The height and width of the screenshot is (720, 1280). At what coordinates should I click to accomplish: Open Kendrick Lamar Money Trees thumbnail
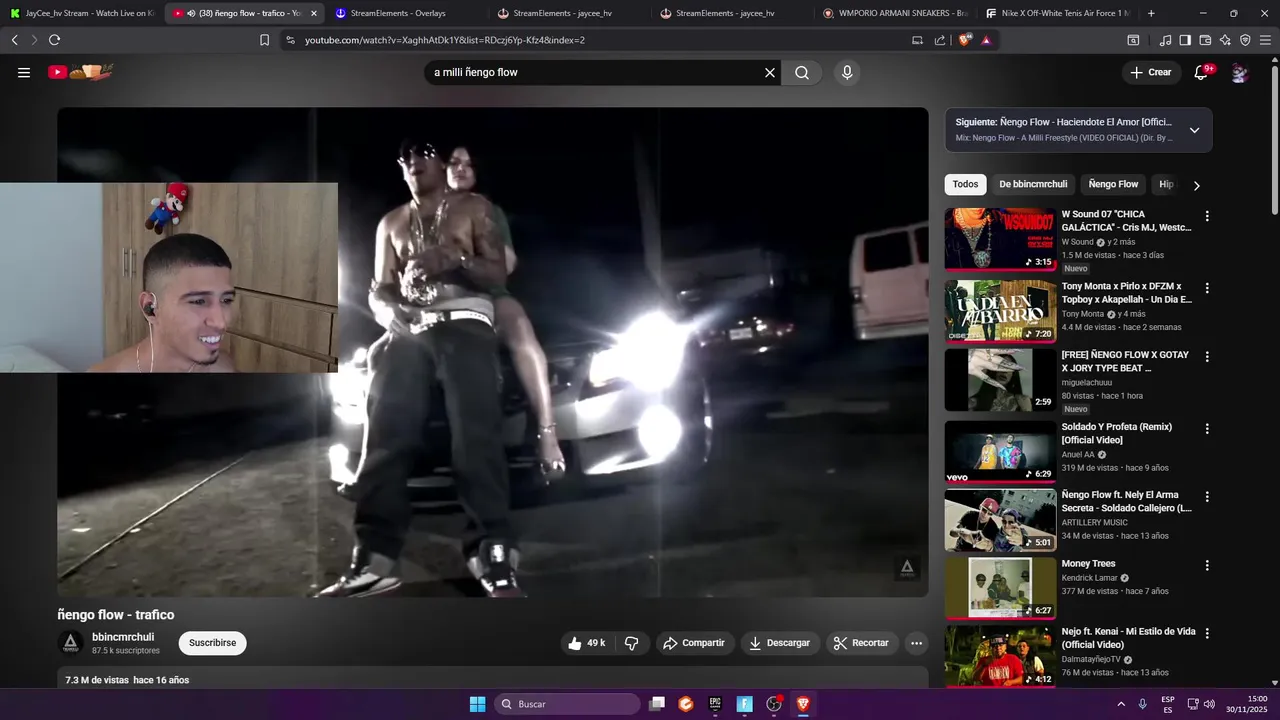click(1000, 588)
